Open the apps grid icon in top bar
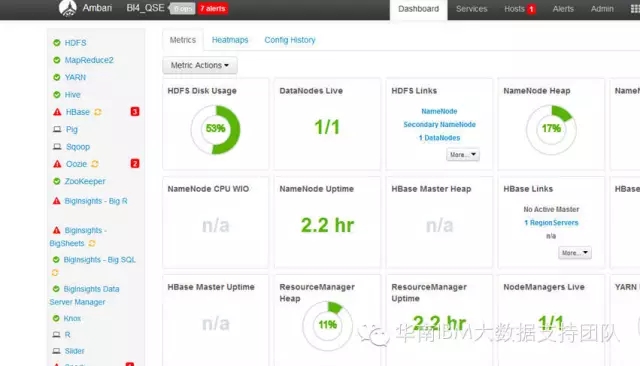Screen dimensions: 640x366 click(635, 9)
